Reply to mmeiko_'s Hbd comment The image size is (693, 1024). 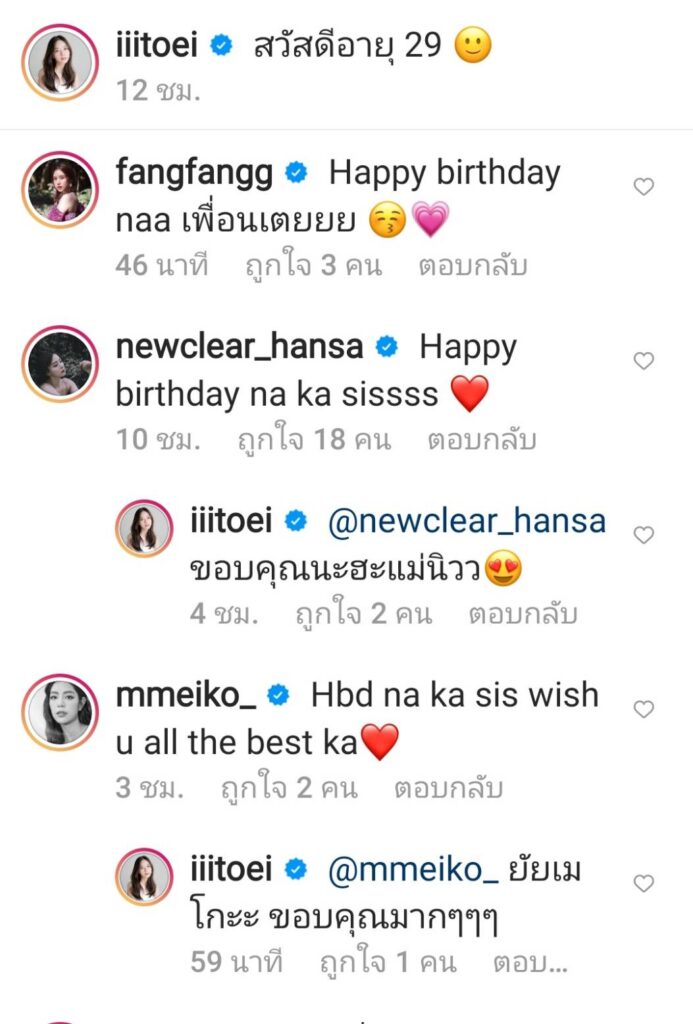[x=448, y=787]
